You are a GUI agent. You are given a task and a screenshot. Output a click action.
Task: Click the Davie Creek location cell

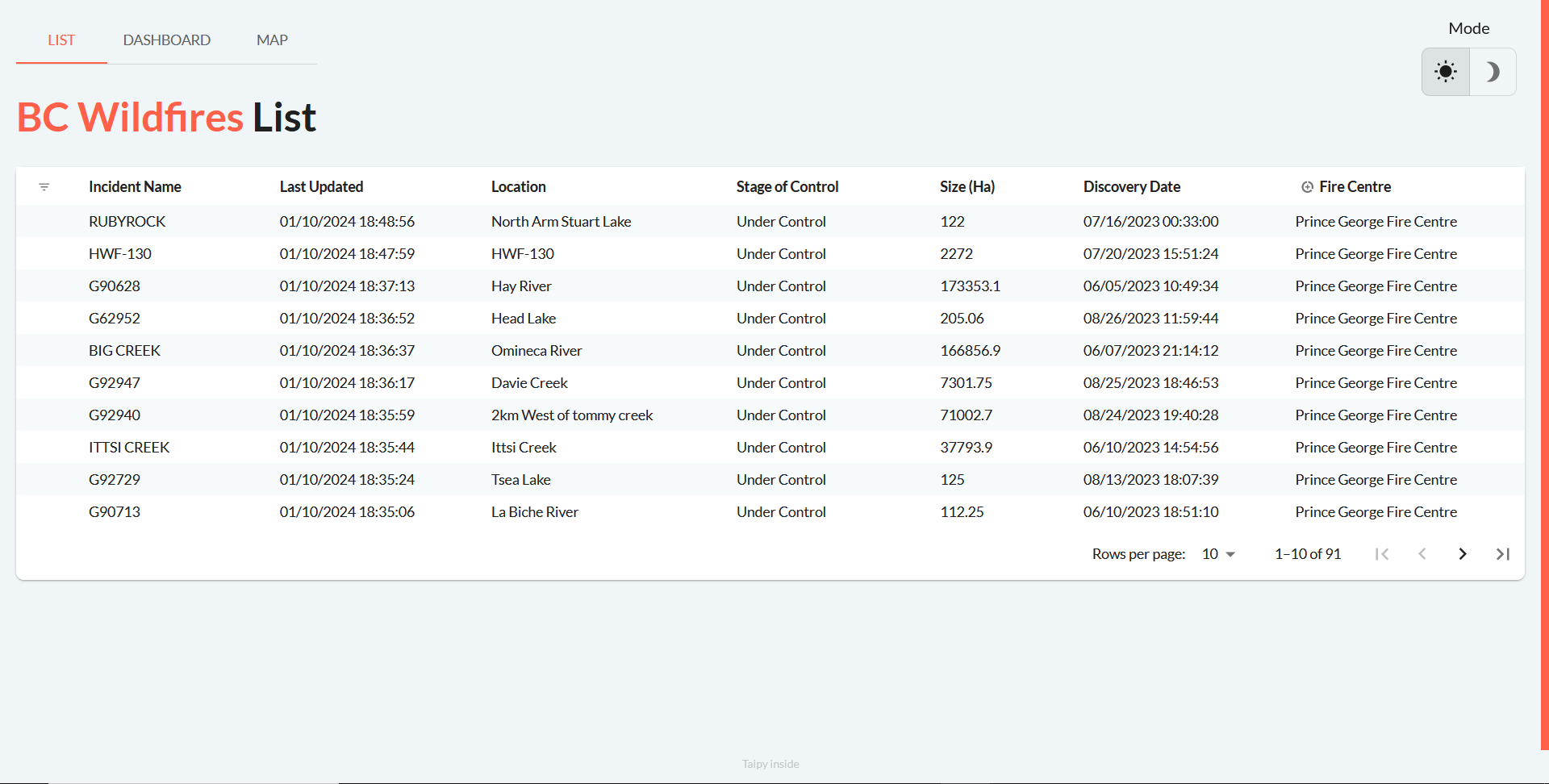point(529,383)
